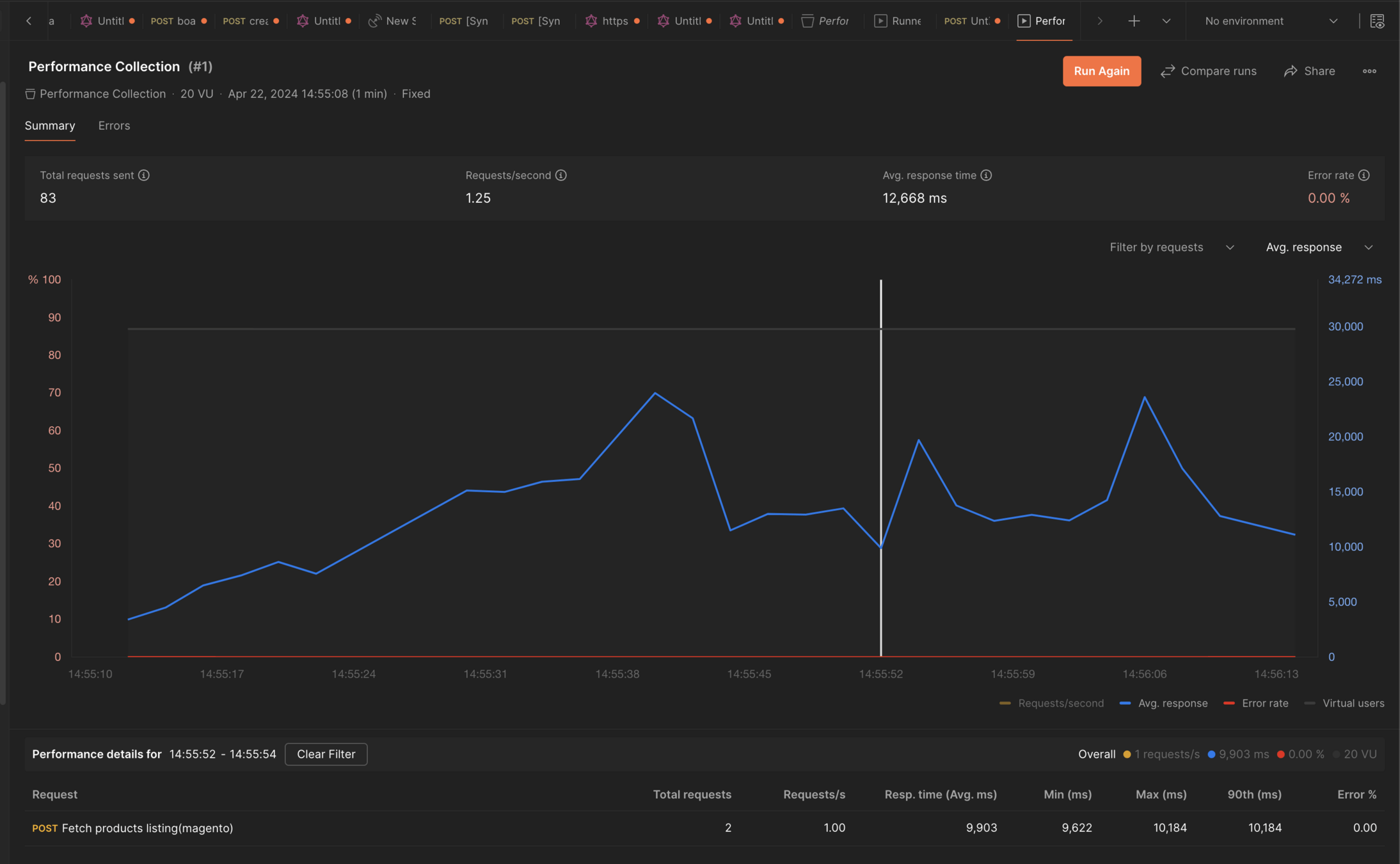Switch to the Errors tab

(114, 126)
